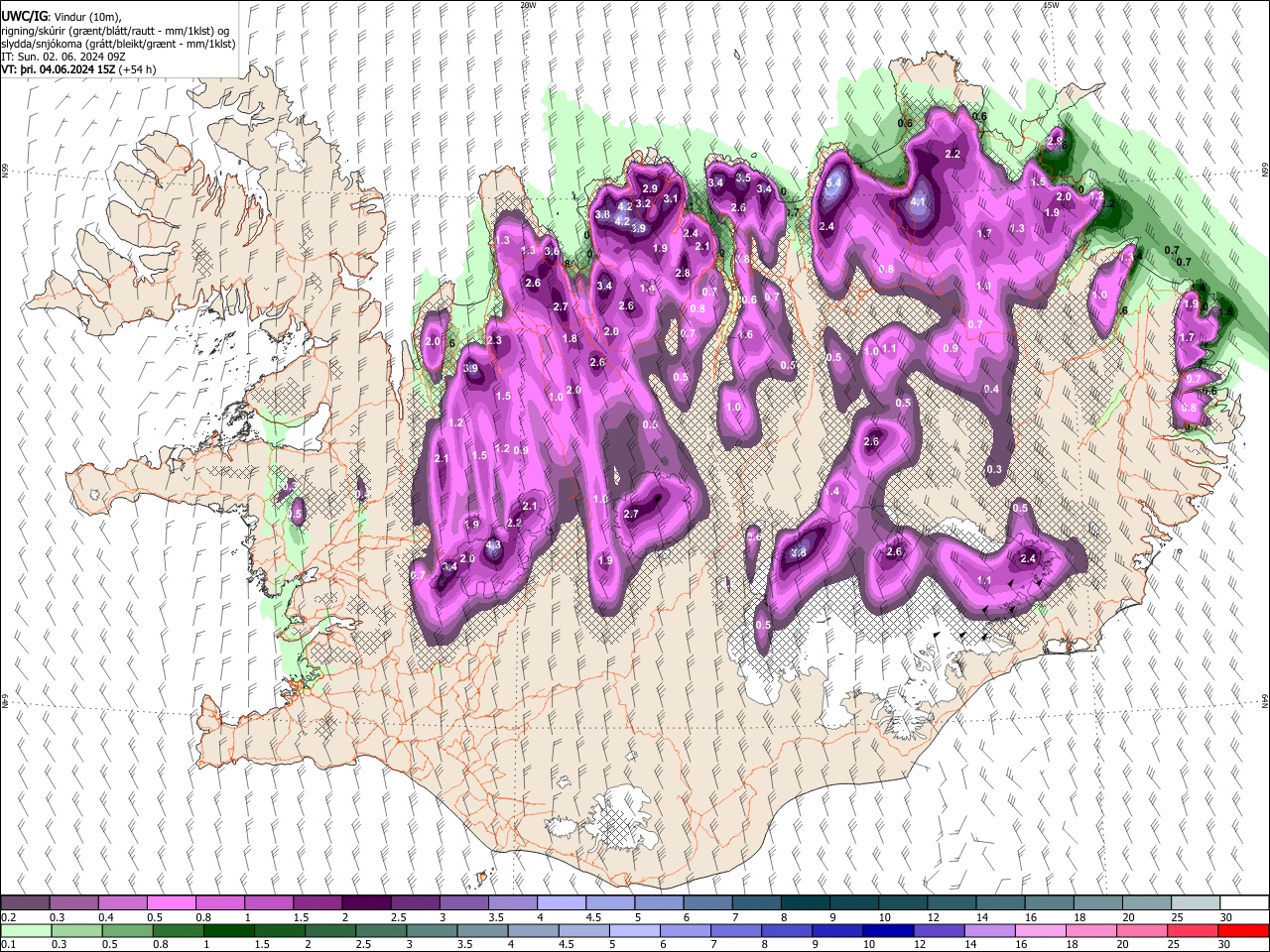This screenshot has width=1270, height=952.
Task: Click the '4.5' label in the lower legend row
Action: 567,945
